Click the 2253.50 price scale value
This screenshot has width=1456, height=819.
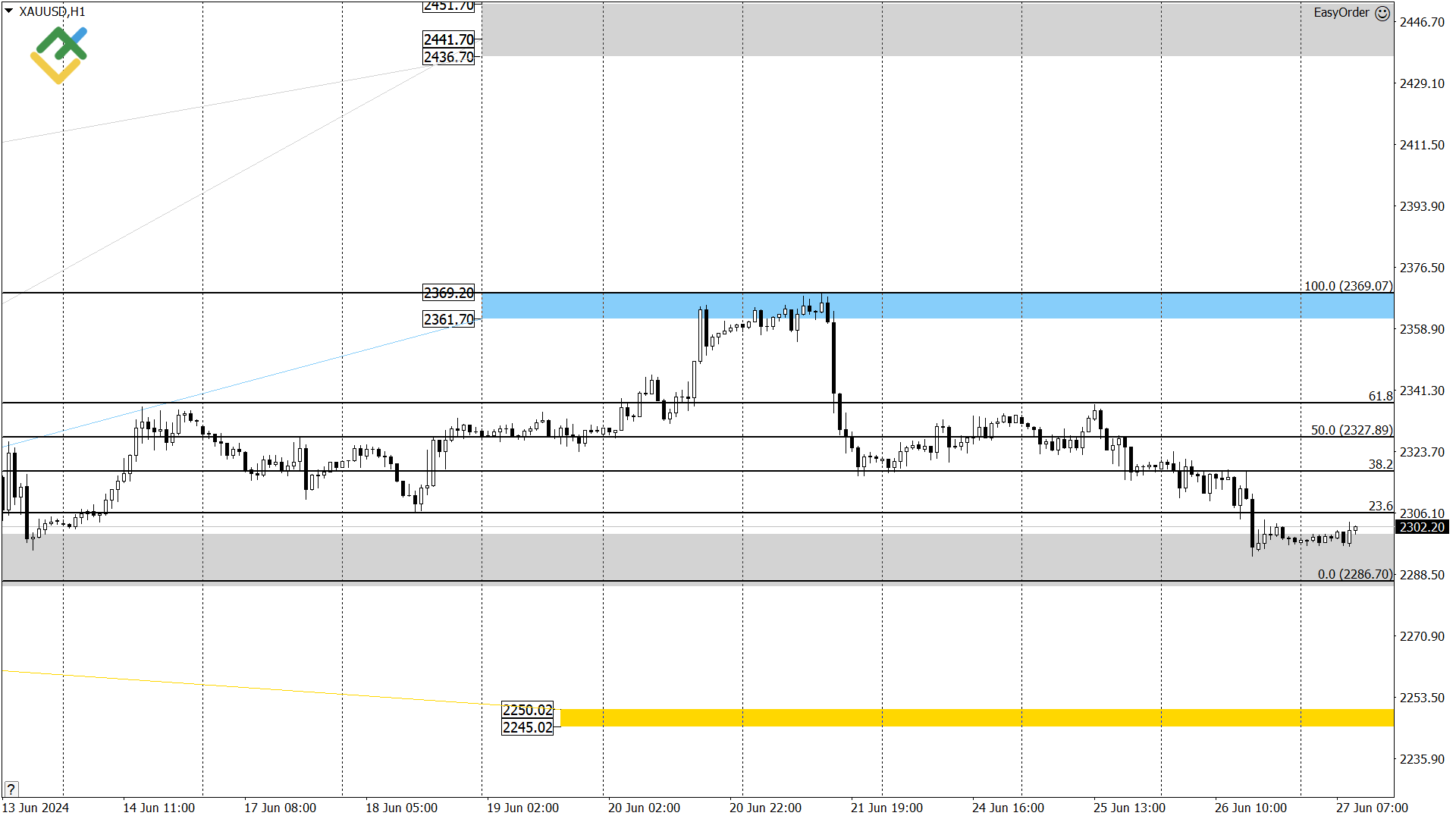coord(1422,698)
